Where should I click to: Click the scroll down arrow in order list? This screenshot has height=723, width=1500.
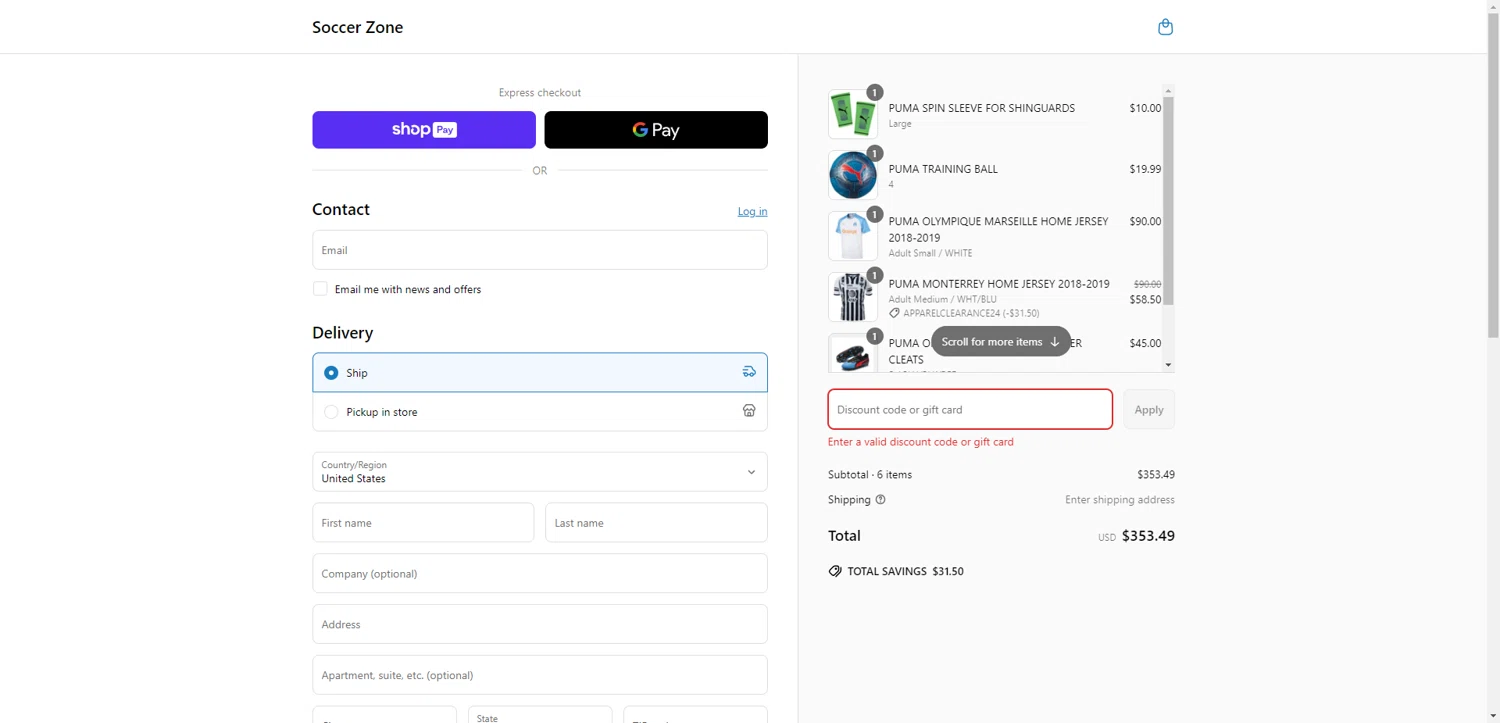(x=1168, y=366)
